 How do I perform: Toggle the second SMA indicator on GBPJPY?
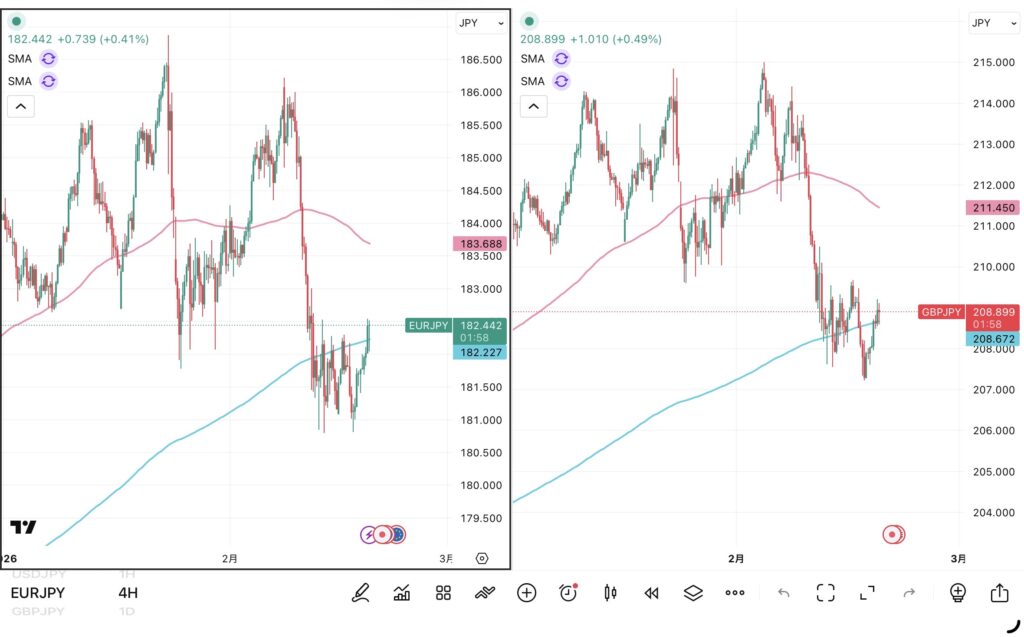click(x=562, y=81)
